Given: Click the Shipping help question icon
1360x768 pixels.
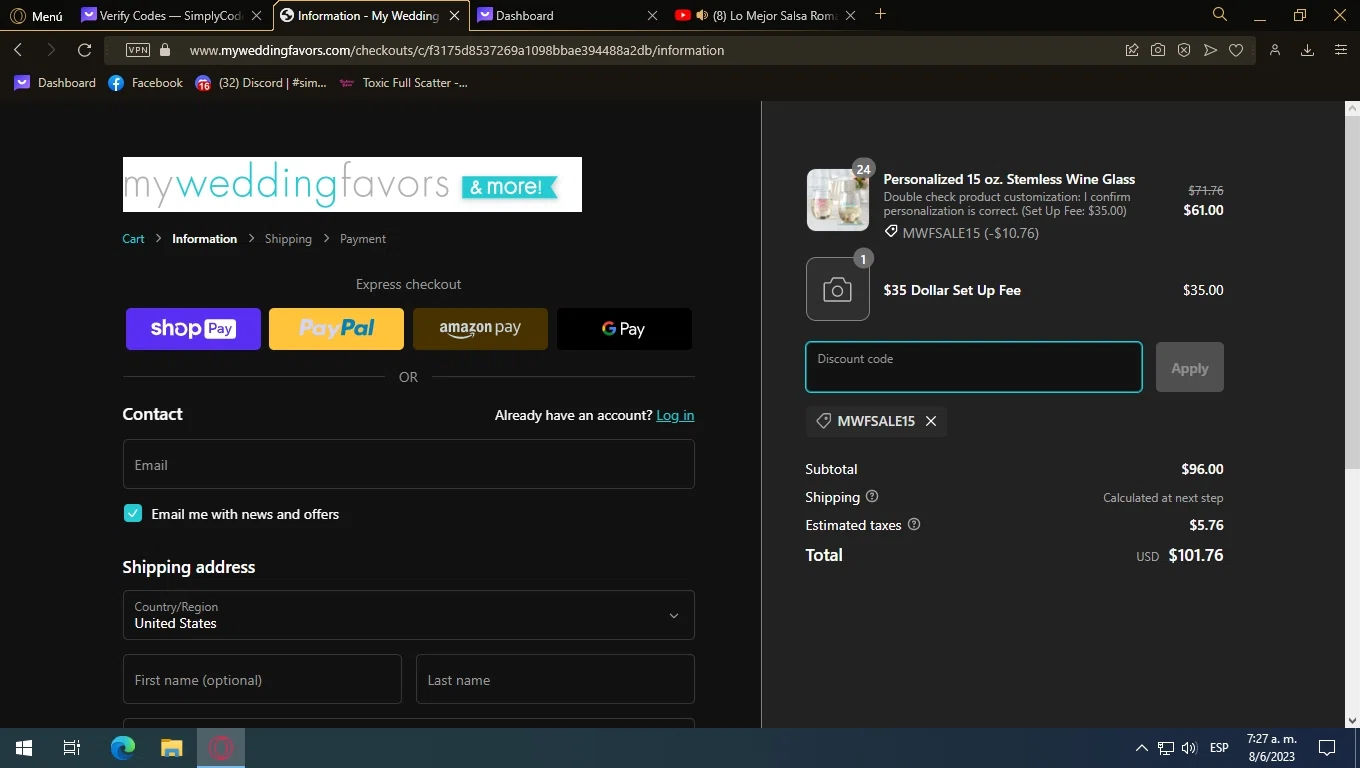Looking at the screenshot, I should 872,496.
